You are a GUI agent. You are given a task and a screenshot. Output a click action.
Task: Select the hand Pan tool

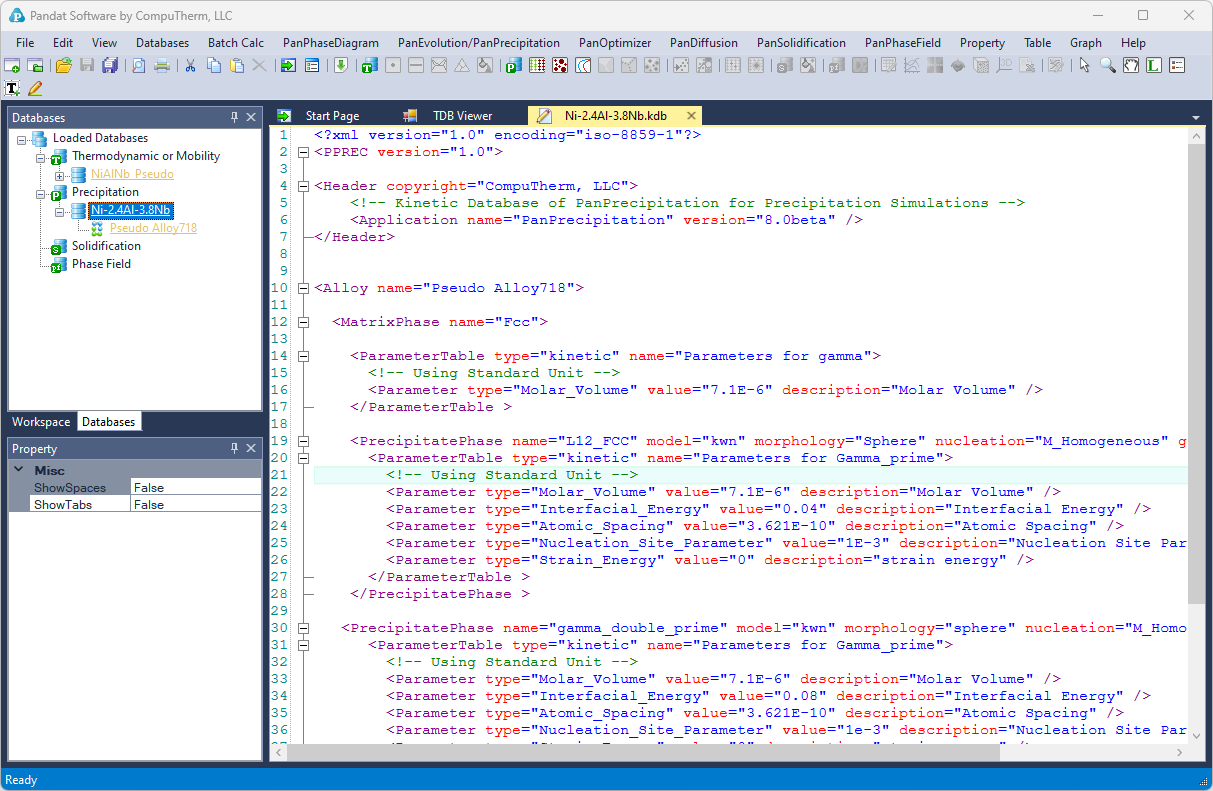[x=1130, y=65]
